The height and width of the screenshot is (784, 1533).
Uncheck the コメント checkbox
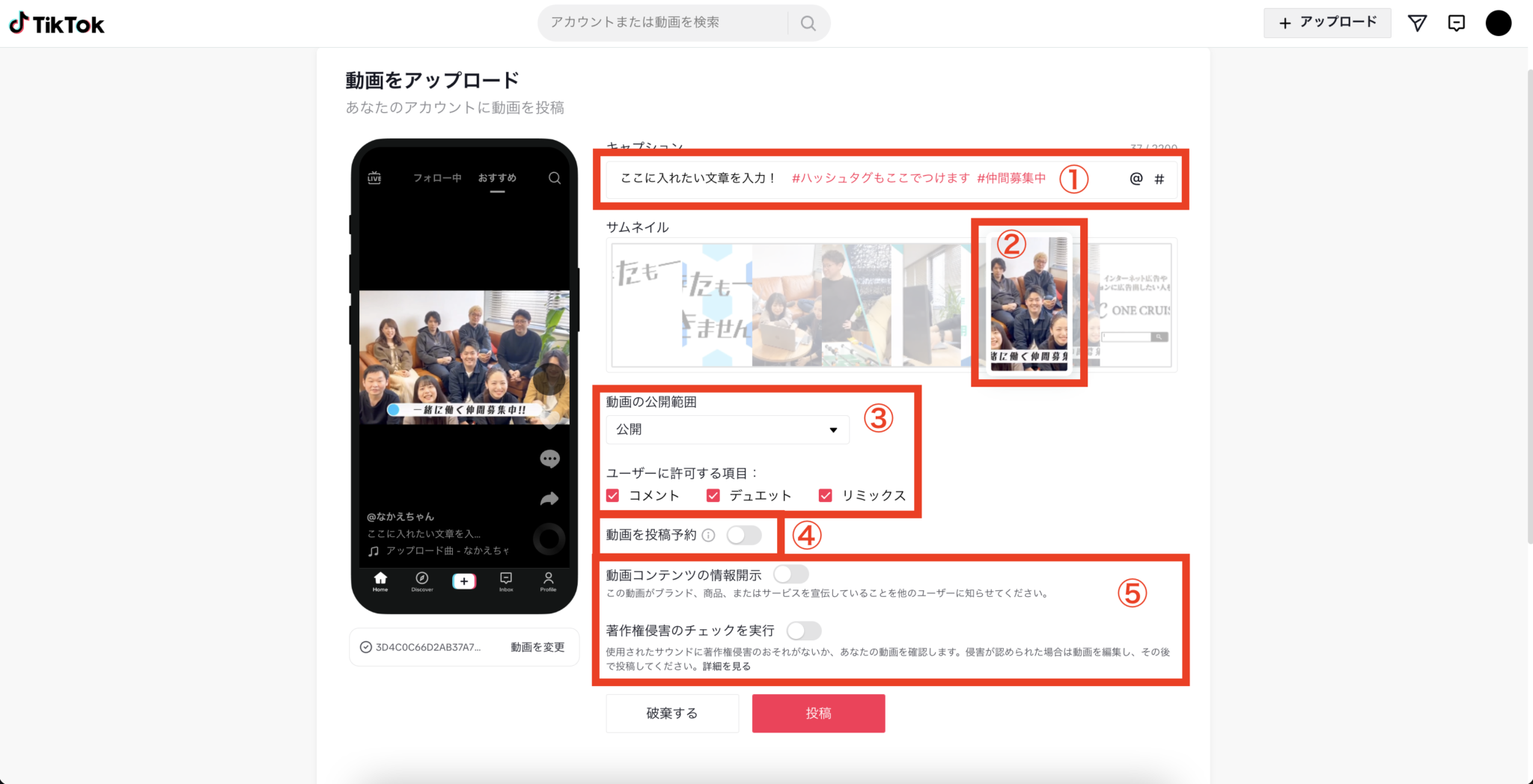coord(613,495)
